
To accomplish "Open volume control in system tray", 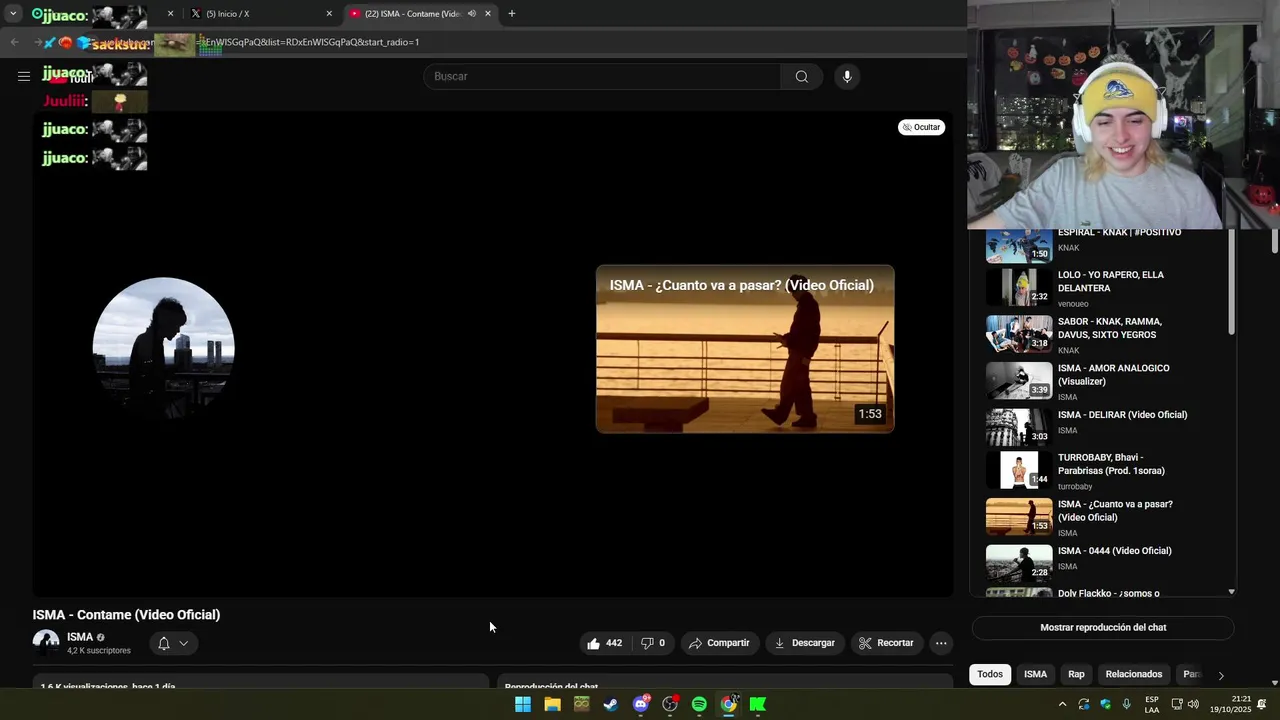I will pyautogui.click(x=1193, y=704).
